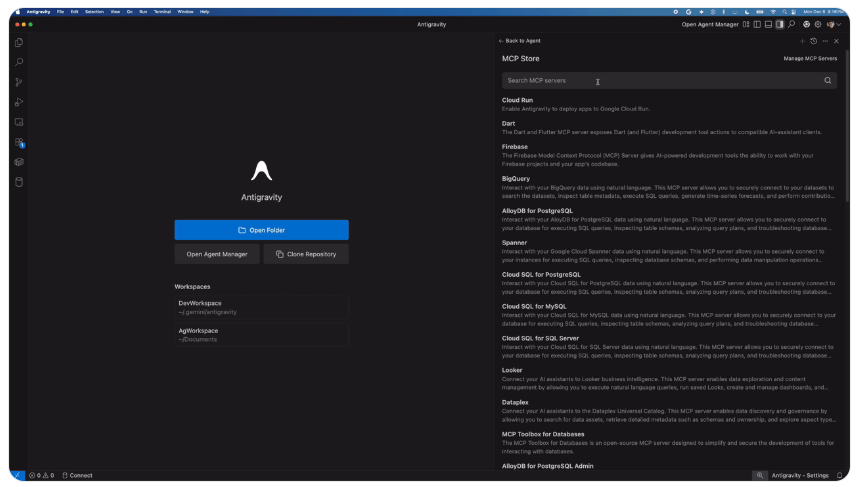Click the Wi-Fi icon in macOS menu bar
Image resolution: width=865 pixels, height=487 pixels.
[x=773, y=12]
